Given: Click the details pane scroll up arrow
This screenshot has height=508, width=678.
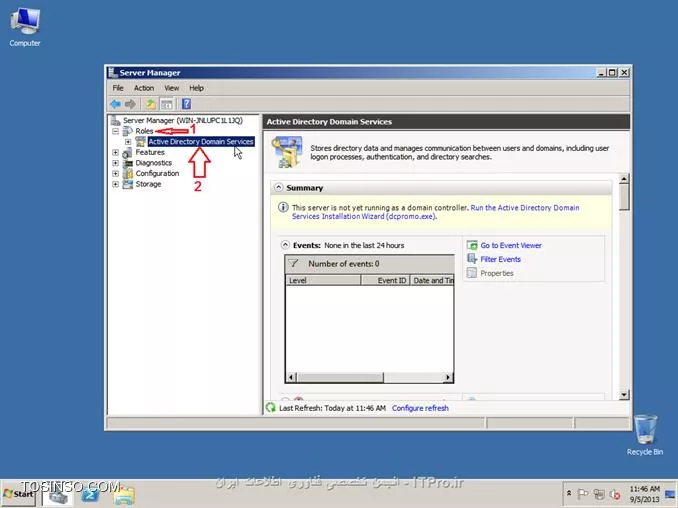Looking at the screenshot, I should 624,178.
